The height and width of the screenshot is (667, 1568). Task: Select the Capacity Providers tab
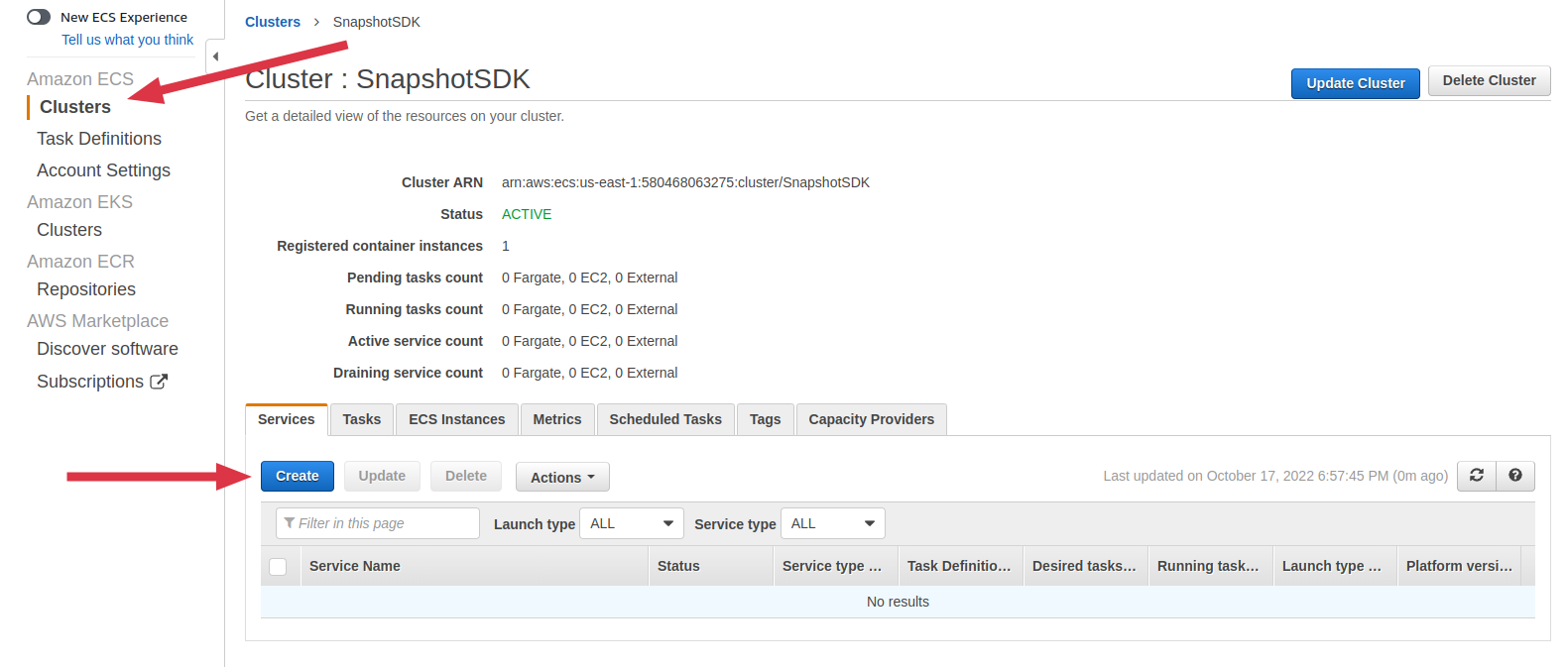click(x=871, y=419)
